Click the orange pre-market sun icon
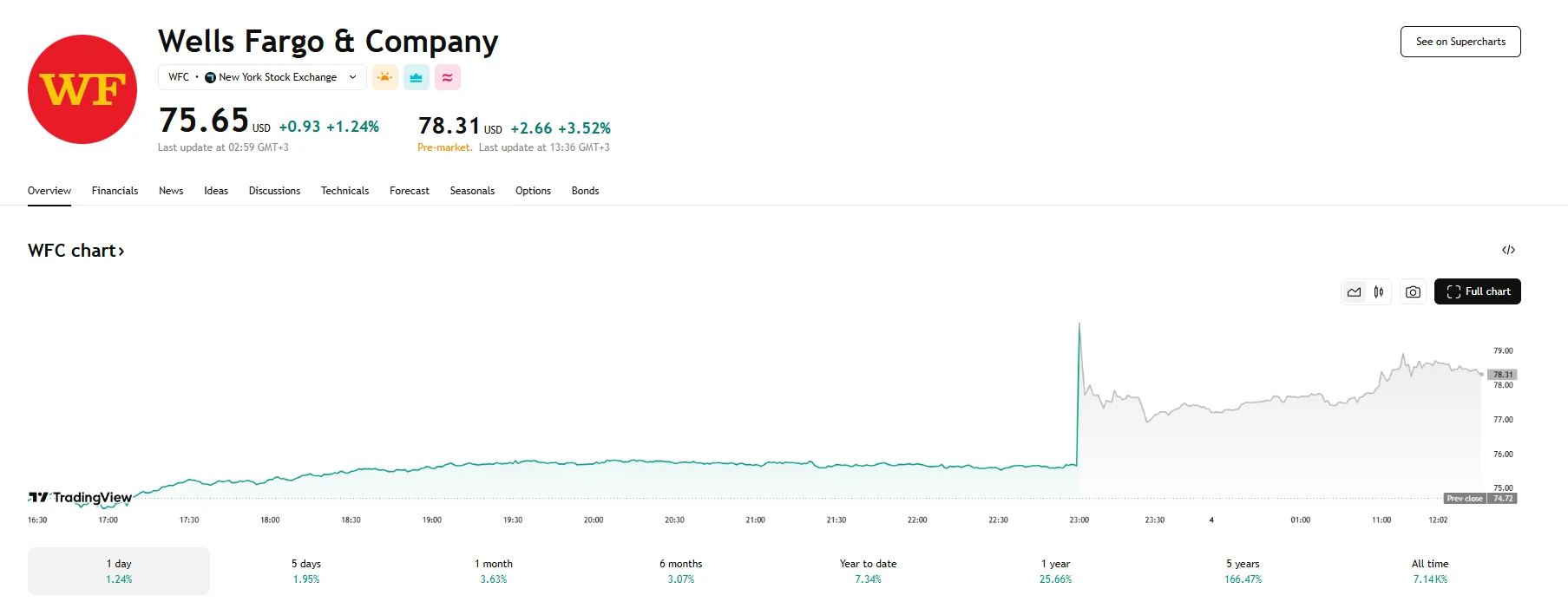This screenshot has width=1568, height=615. coord(385,77)
